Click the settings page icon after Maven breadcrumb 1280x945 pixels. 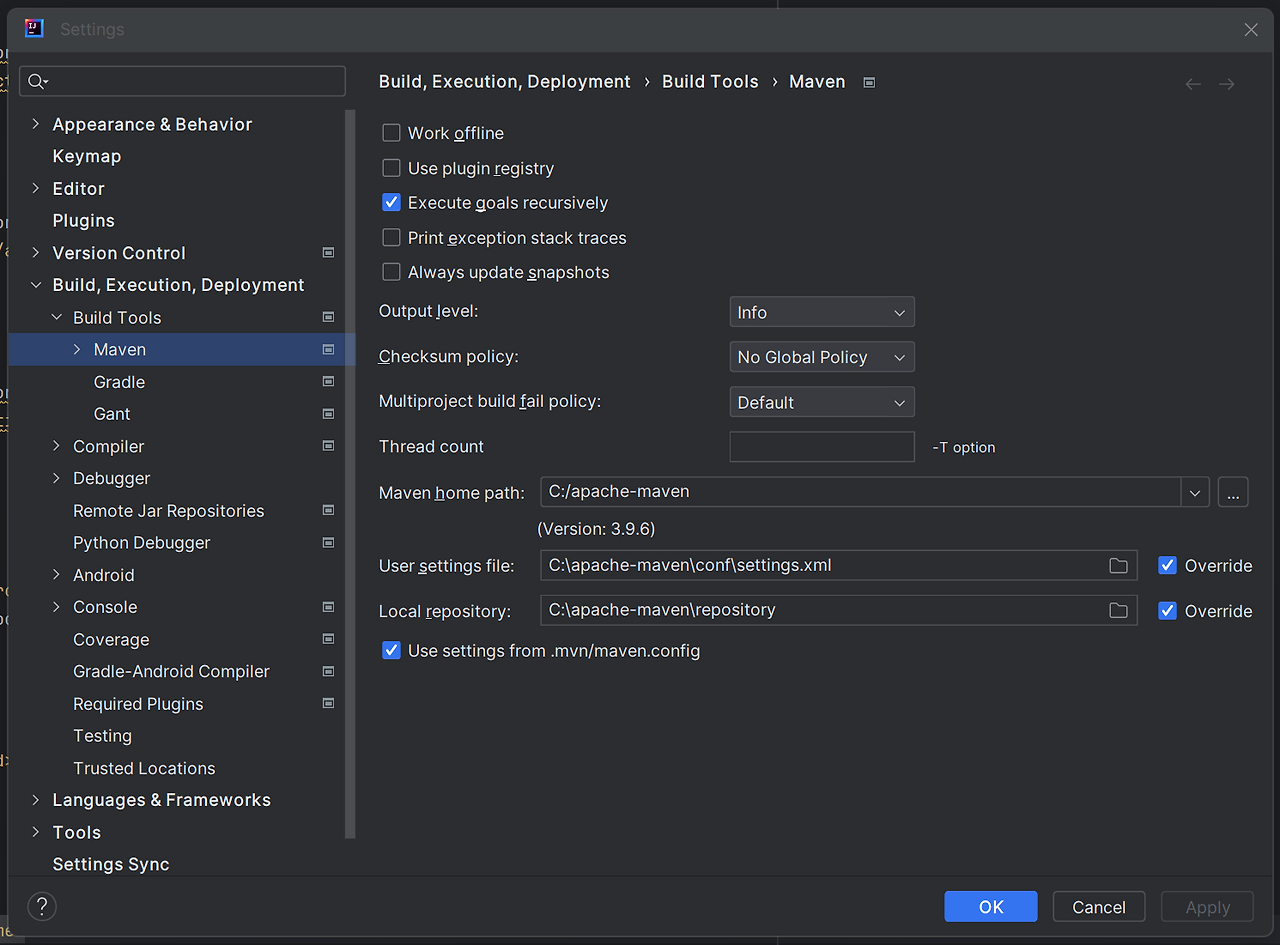pos(868,82)
